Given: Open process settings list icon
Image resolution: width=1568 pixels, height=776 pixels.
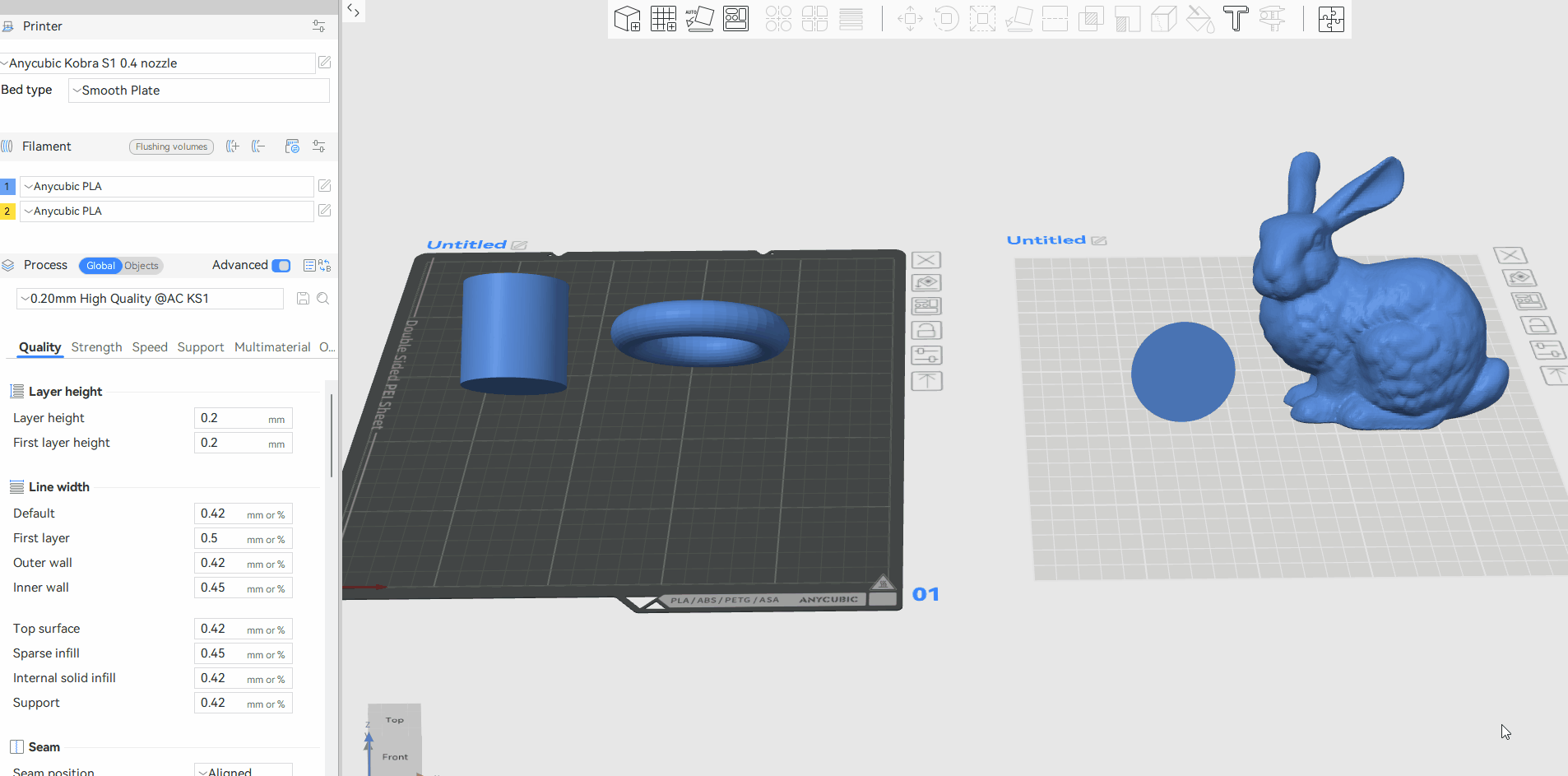Looking at the screenshot, I should pyautogui.click(x=309, y=265).
